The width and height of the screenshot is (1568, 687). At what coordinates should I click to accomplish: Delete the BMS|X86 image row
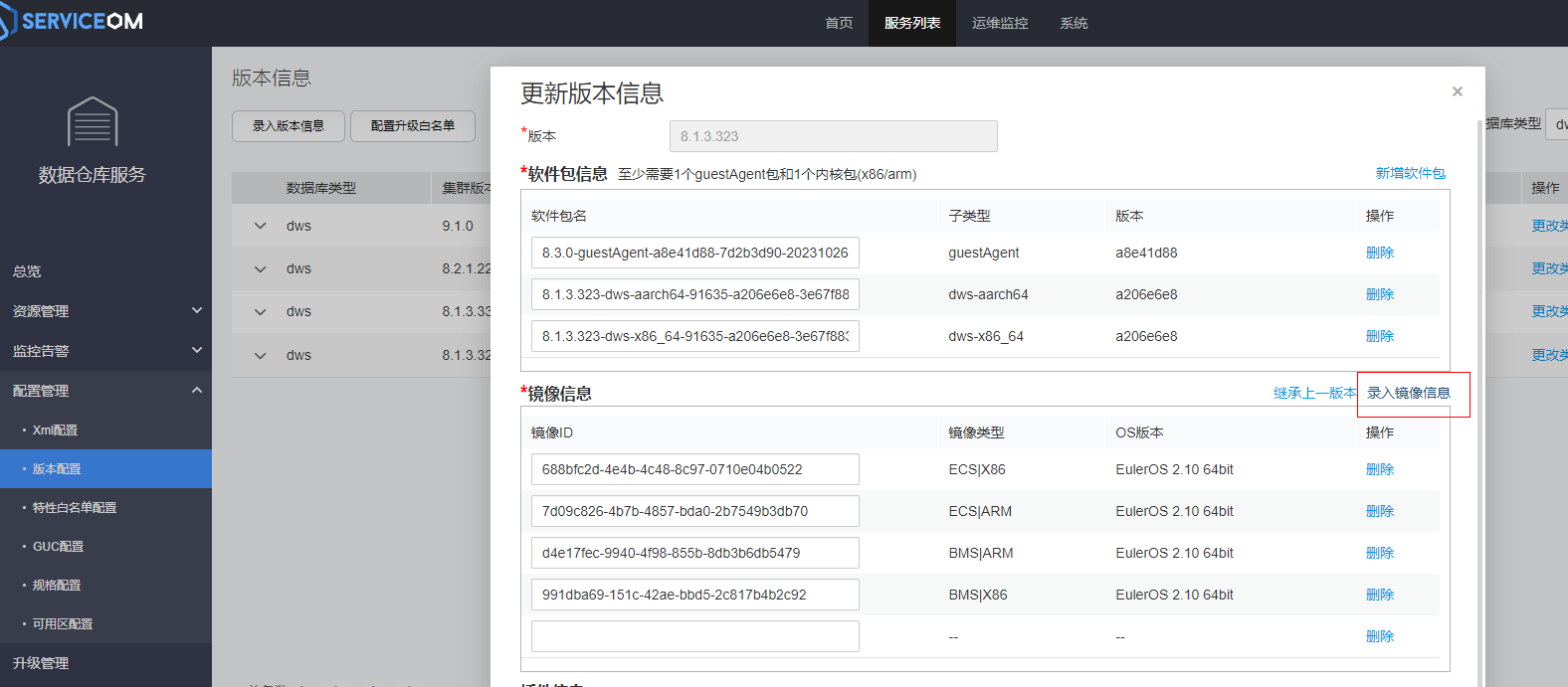1380,595
